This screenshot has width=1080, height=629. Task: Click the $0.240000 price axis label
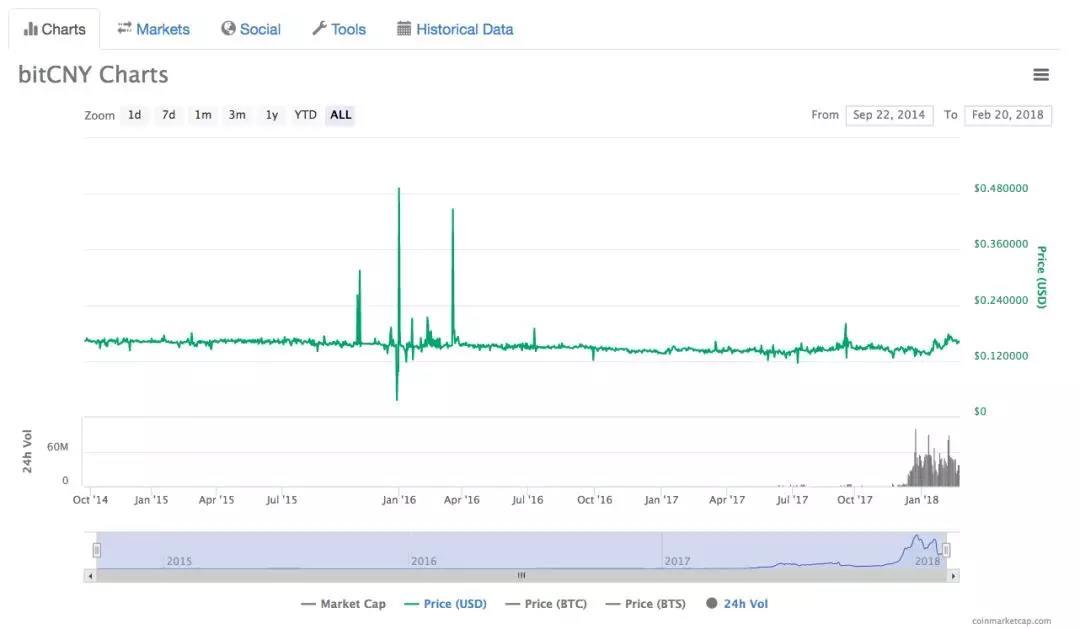pos(1001,300)
